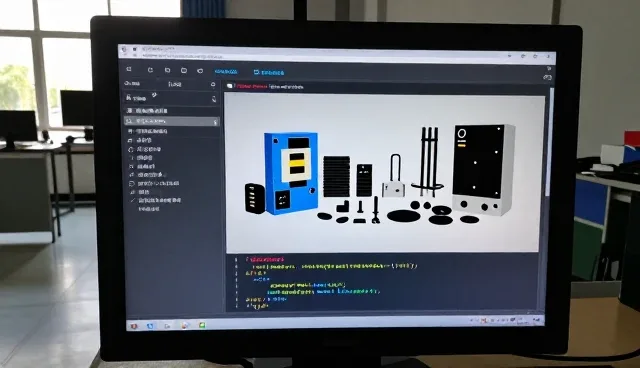Screen dimensions: 640x368
Task: Click the red first line in the code panel
Action: click(265, 259)
